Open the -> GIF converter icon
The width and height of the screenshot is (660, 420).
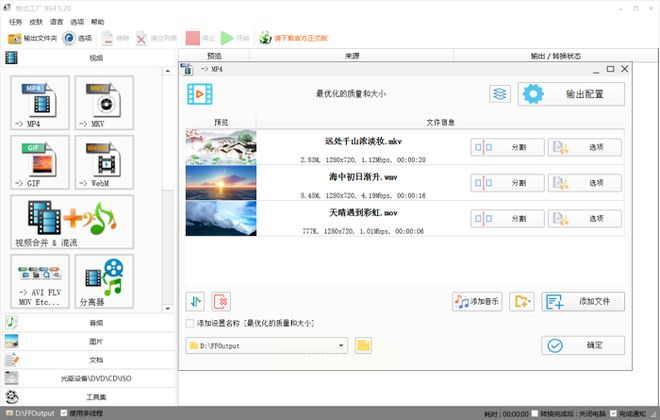tap(39, 162)
